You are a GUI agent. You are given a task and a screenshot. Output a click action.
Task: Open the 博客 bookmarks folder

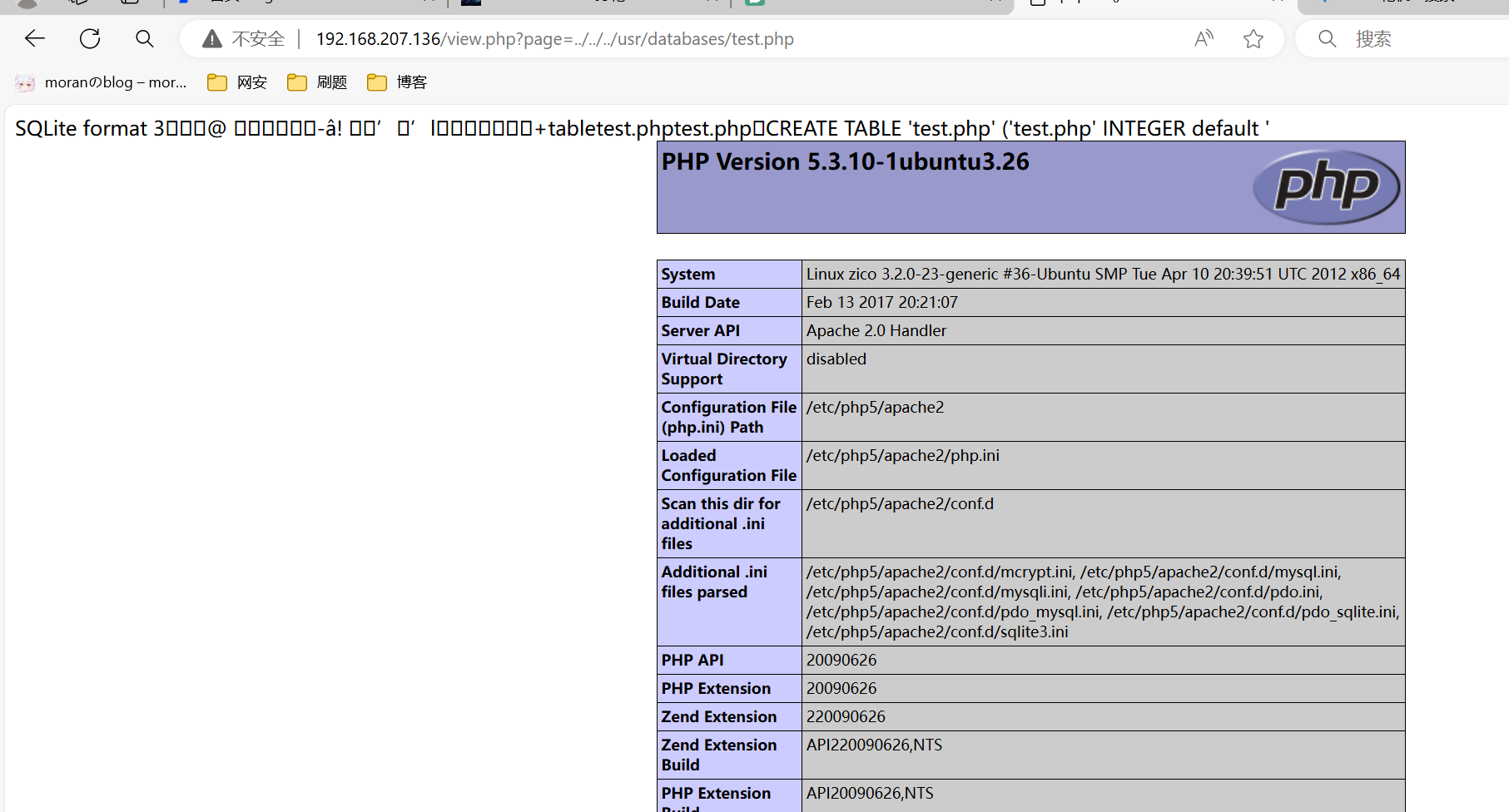(x=397, y=82)
